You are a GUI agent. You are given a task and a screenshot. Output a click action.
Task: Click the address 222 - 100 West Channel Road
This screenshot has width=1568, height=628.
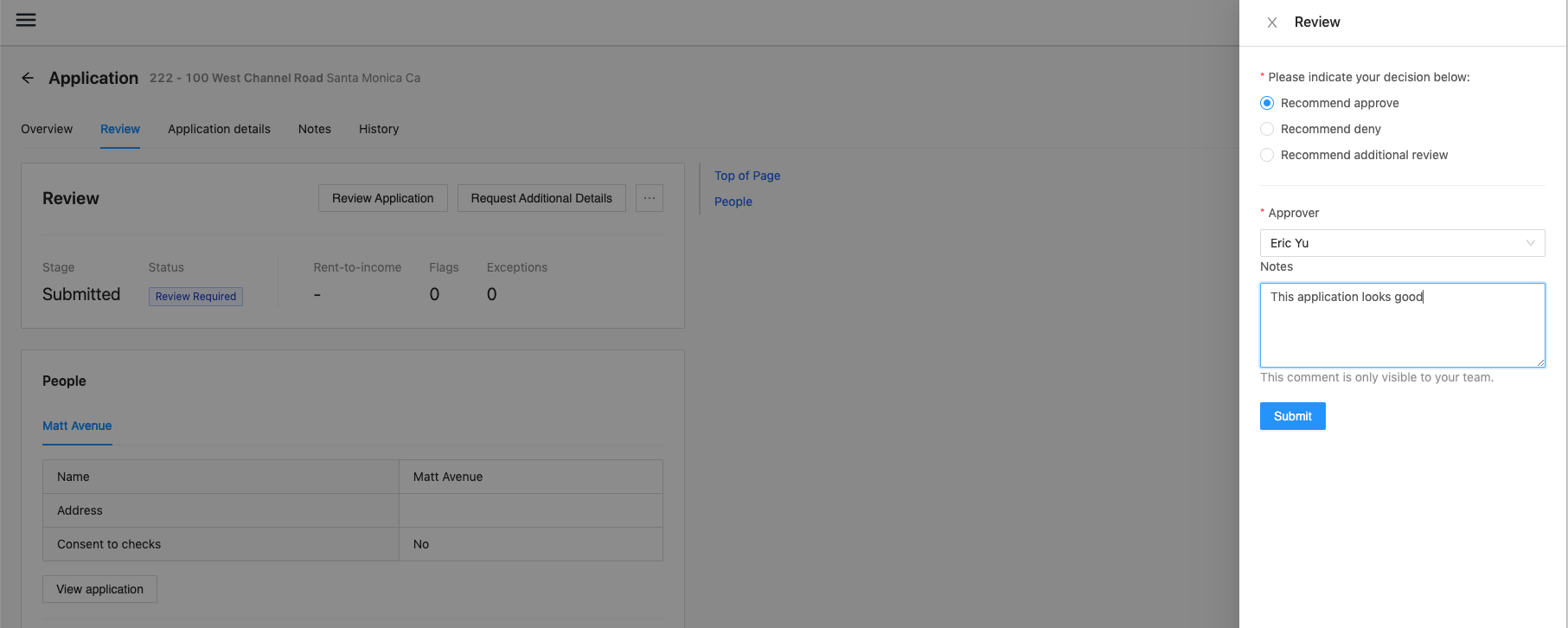click(x=236, y=78)
